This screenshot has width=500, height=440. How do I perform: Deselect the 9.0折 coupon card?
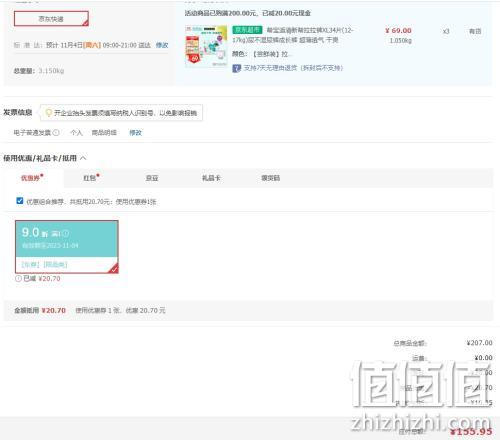coord(67,247)
